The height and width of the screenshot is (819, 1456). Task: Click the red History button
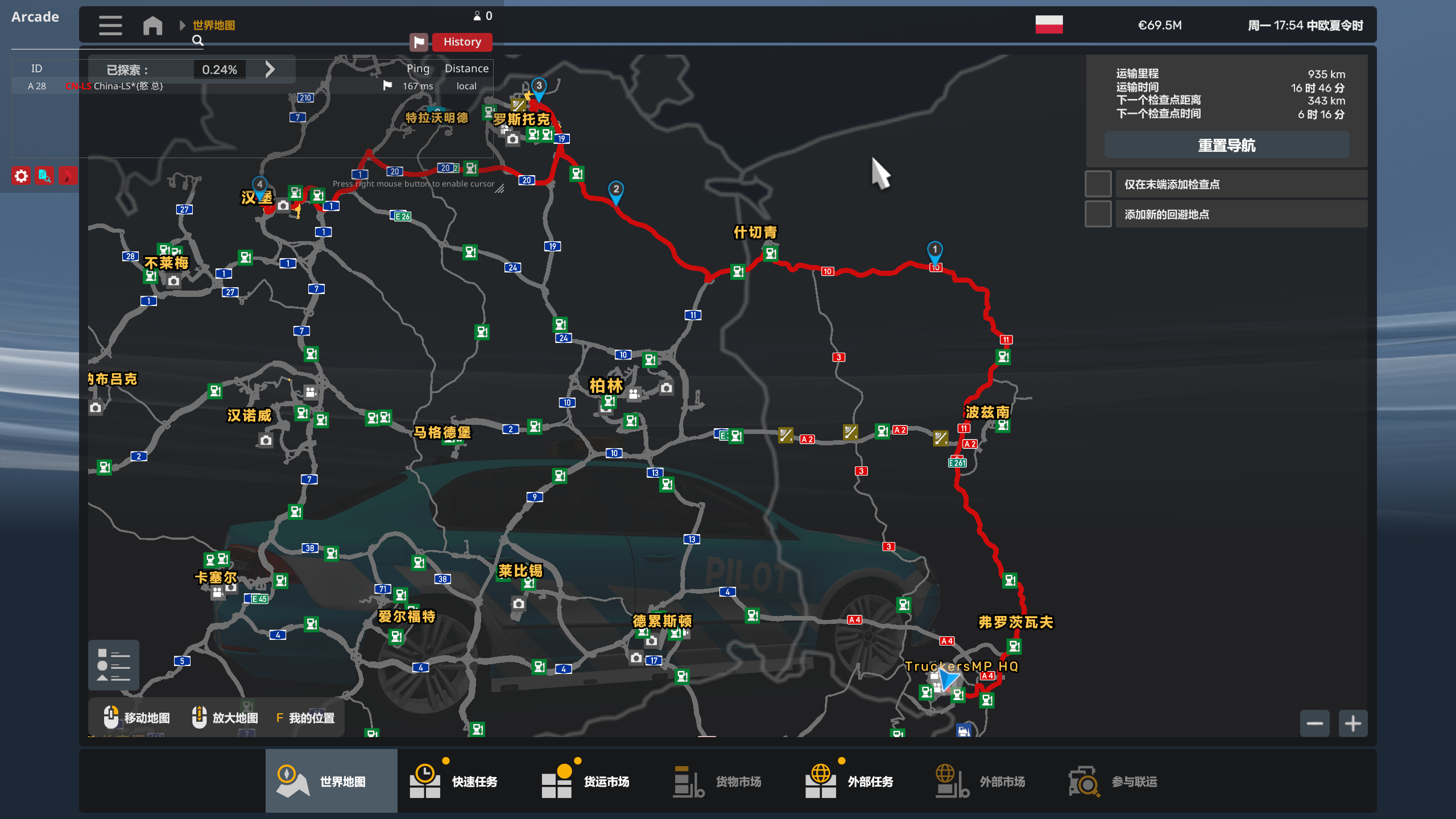pos(462,42)
